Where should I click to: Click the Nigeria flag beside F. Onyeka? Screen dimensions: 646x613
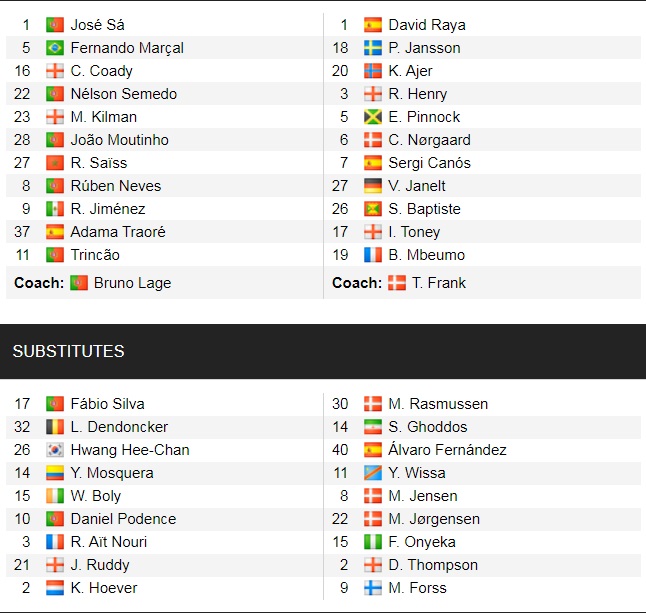click(373, 542)
